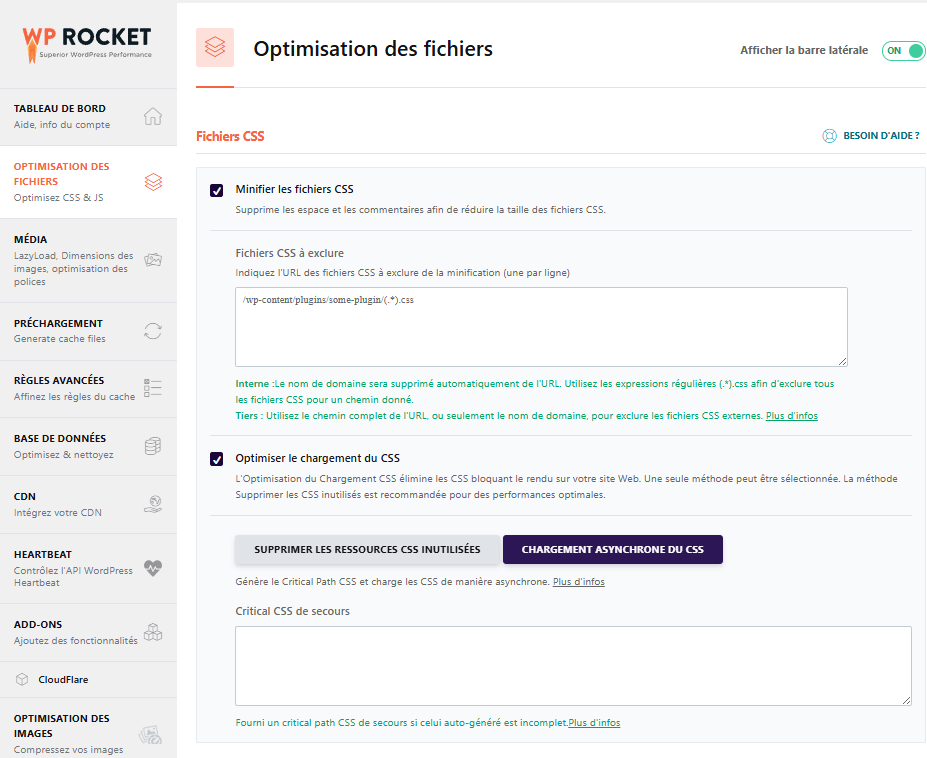Go to Base de données section
The image size is (927, 758).
88,446
